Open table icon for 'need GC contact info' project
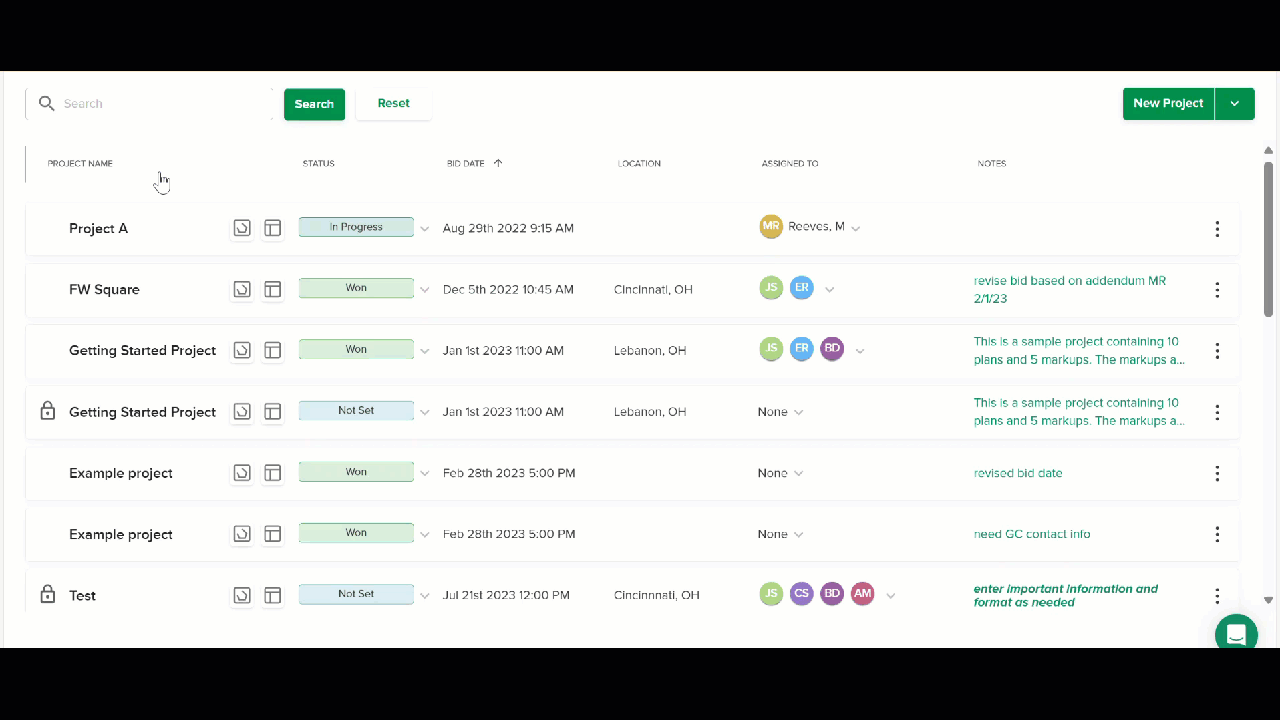 click(272, 534)
